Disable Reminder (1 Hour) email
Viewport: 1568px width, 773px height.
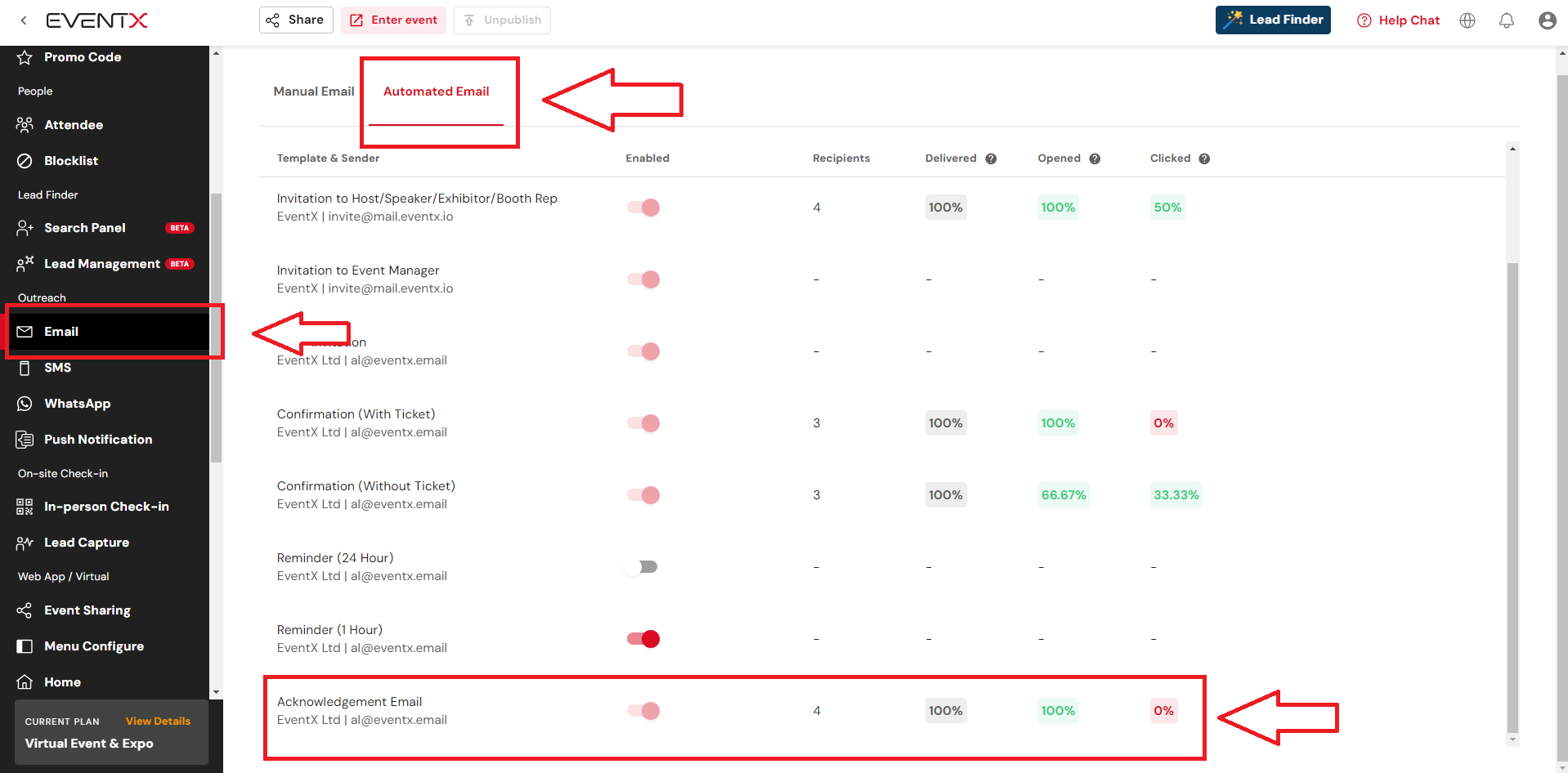click(643, 639)
